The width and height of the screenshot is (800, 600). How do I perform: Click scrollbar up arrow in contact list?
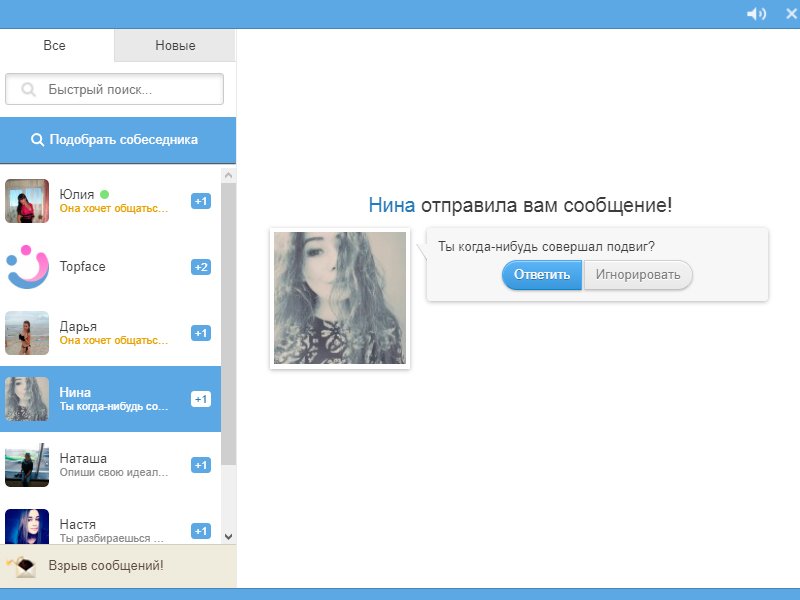coord(229,176)
